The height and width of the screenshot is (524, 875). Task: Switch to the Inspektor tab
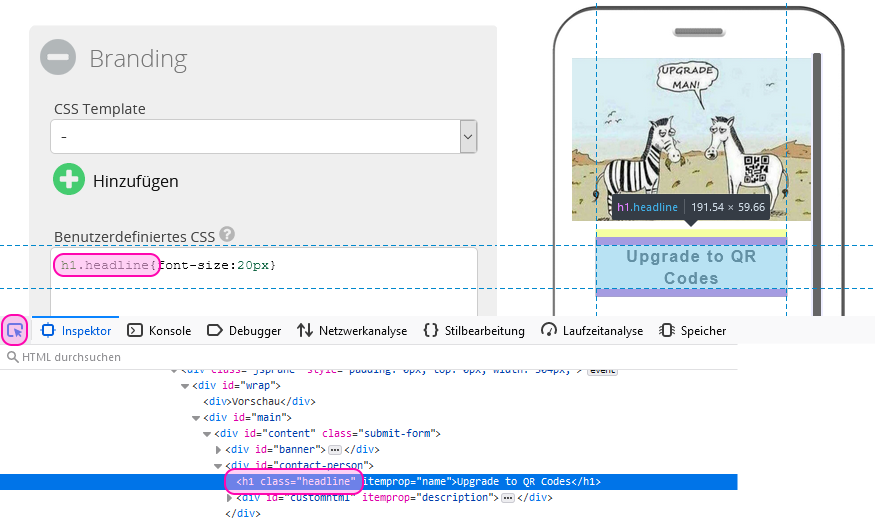click(76, 331)
